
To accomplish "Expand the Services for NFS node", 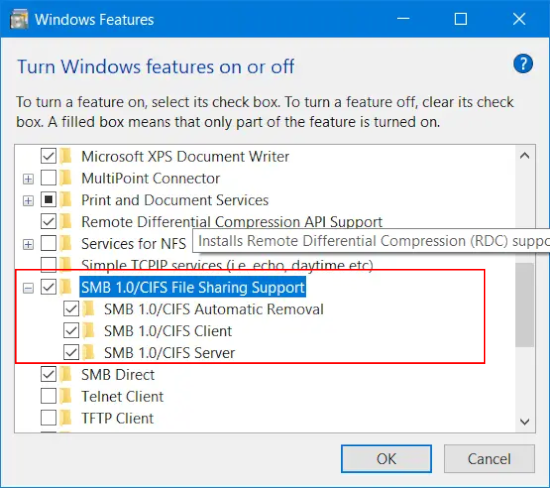I will click(x=28, y=245).
